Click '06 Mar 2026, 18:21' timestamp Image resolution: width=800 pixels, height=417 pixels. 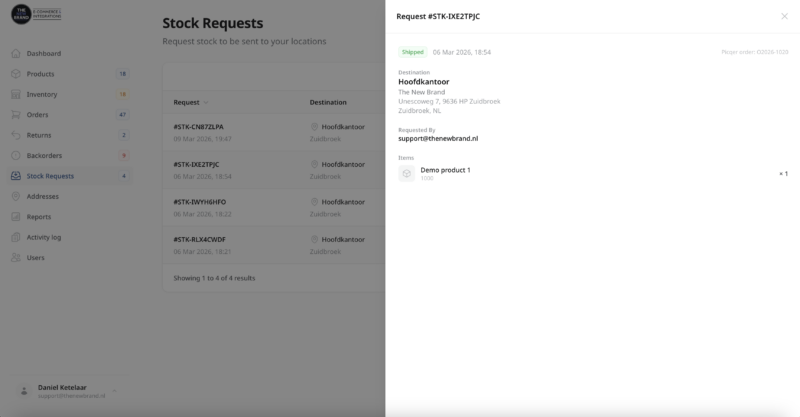tap(203, 252)
